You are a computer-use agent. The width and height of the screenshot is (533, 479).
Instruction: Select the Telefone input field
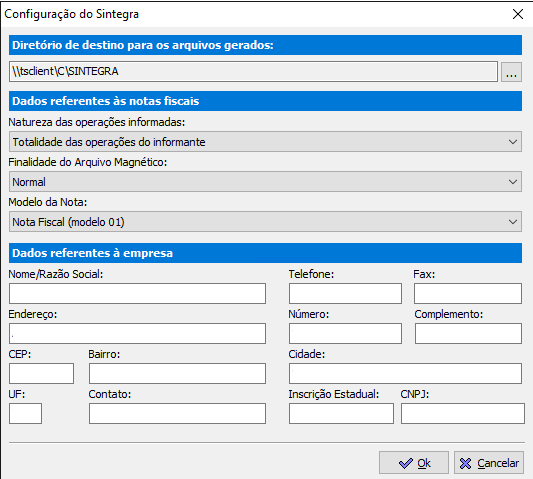[345, 293]
